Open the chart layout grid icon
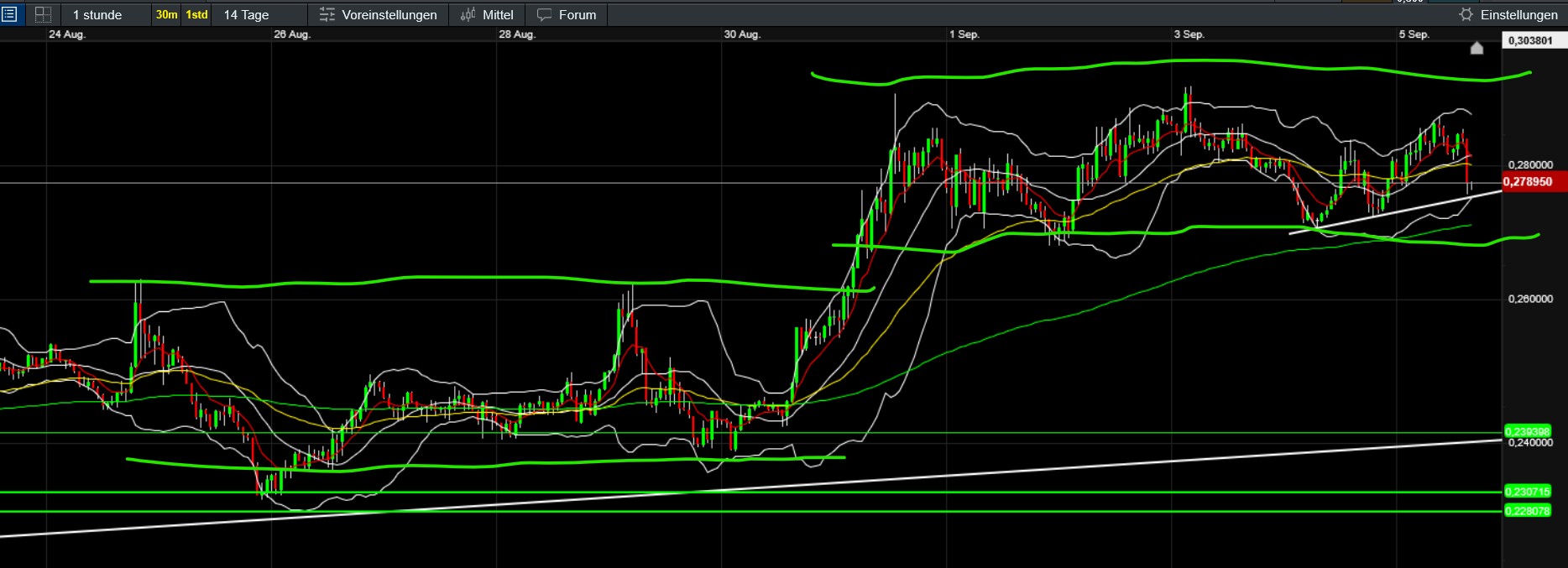The width and height of the screenshot is (1568, 568). coord(43,14)
